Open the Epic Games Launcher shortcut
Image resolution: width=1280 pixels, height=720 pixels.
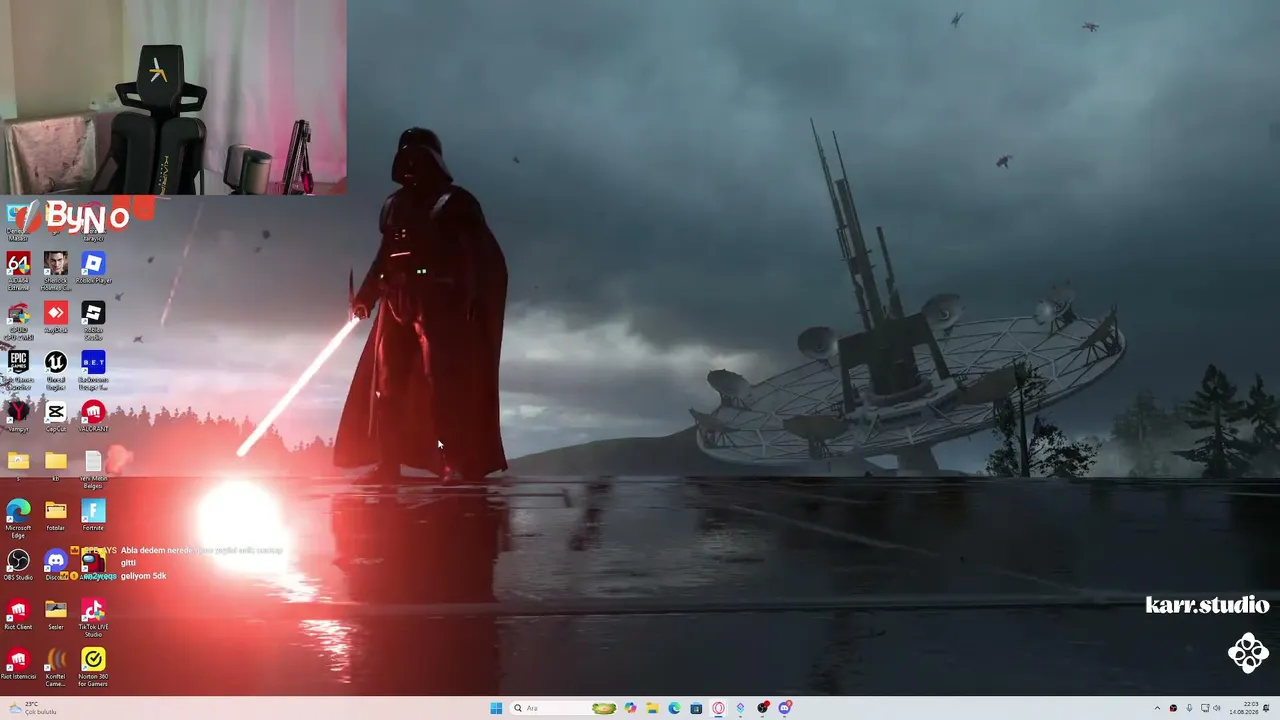(x=18, y=370)
